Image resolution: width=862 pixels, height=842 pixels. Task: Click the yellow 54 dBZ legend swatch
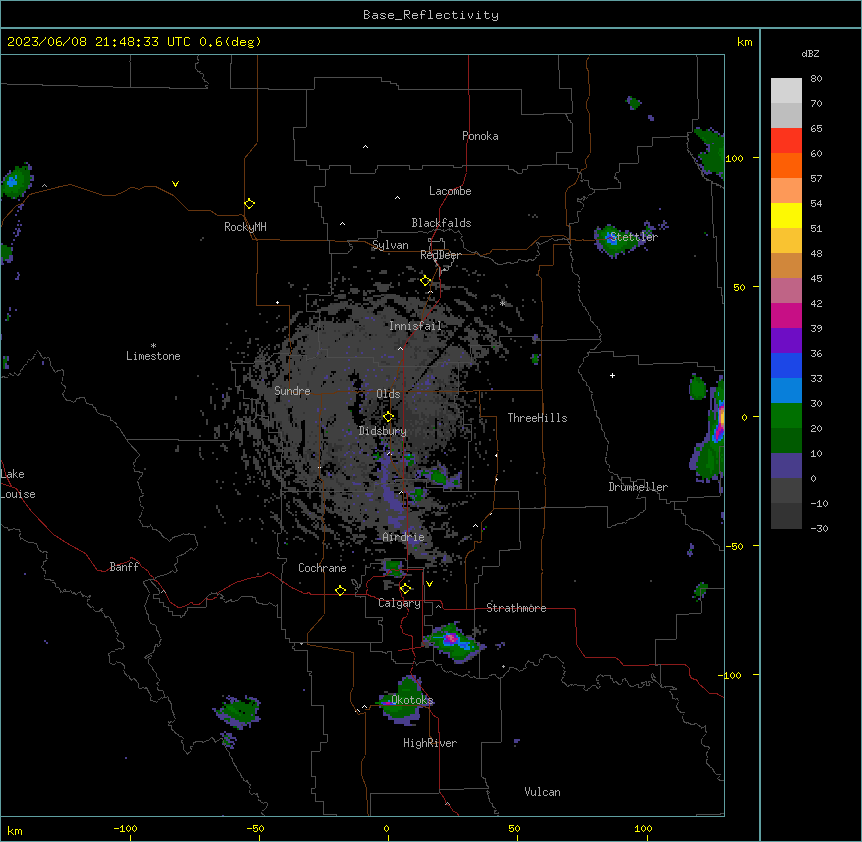coord(786,215)
